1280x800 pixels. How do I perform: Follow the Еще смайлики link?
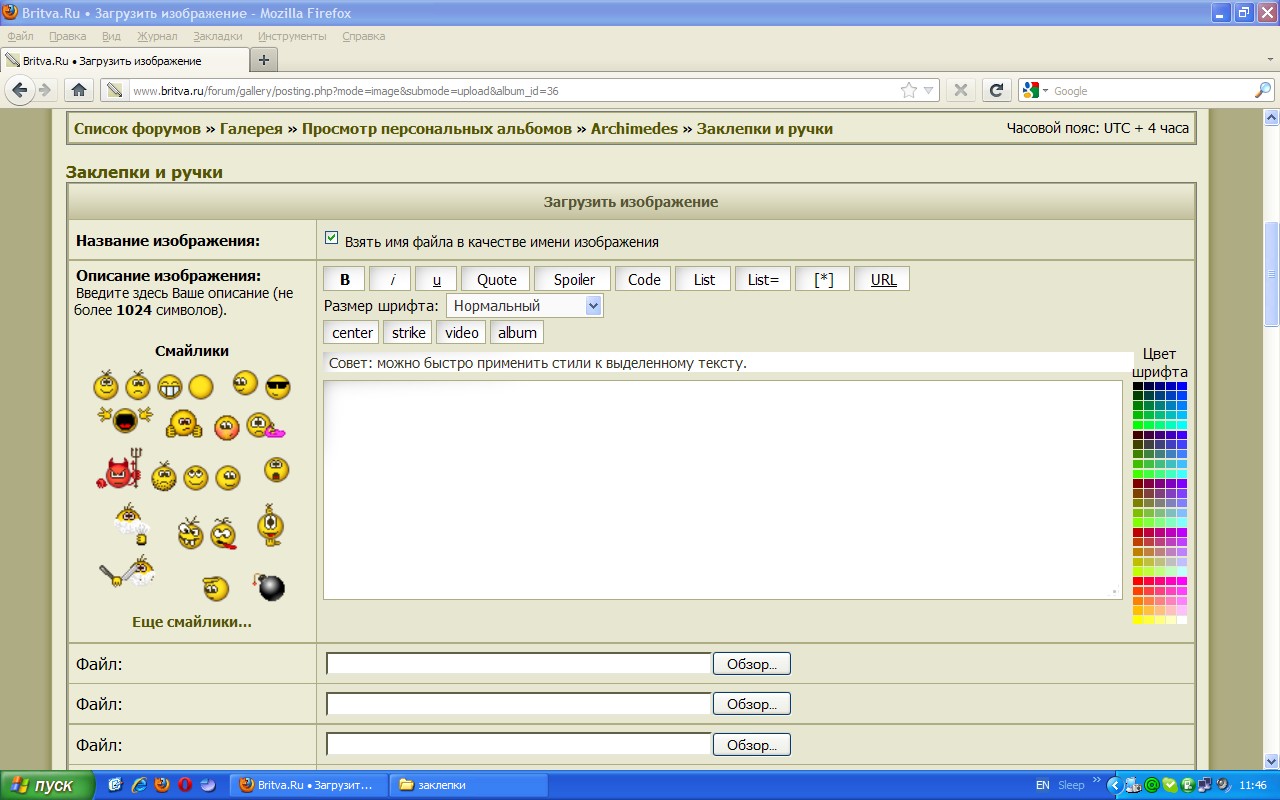coord(192,622)
